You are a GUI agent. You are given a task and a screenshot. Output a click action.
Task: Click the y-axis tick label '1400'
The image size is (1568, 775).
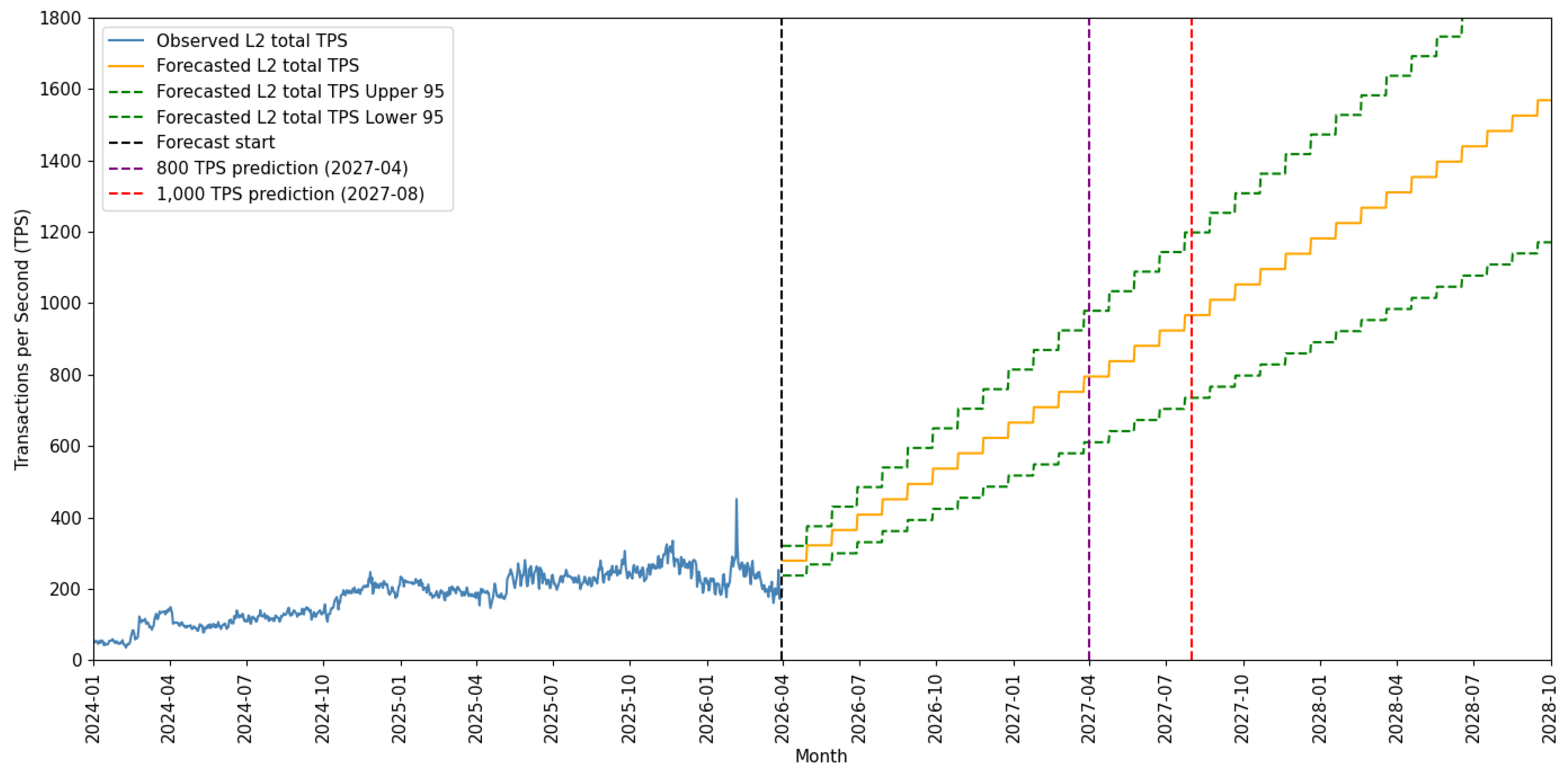60,161
